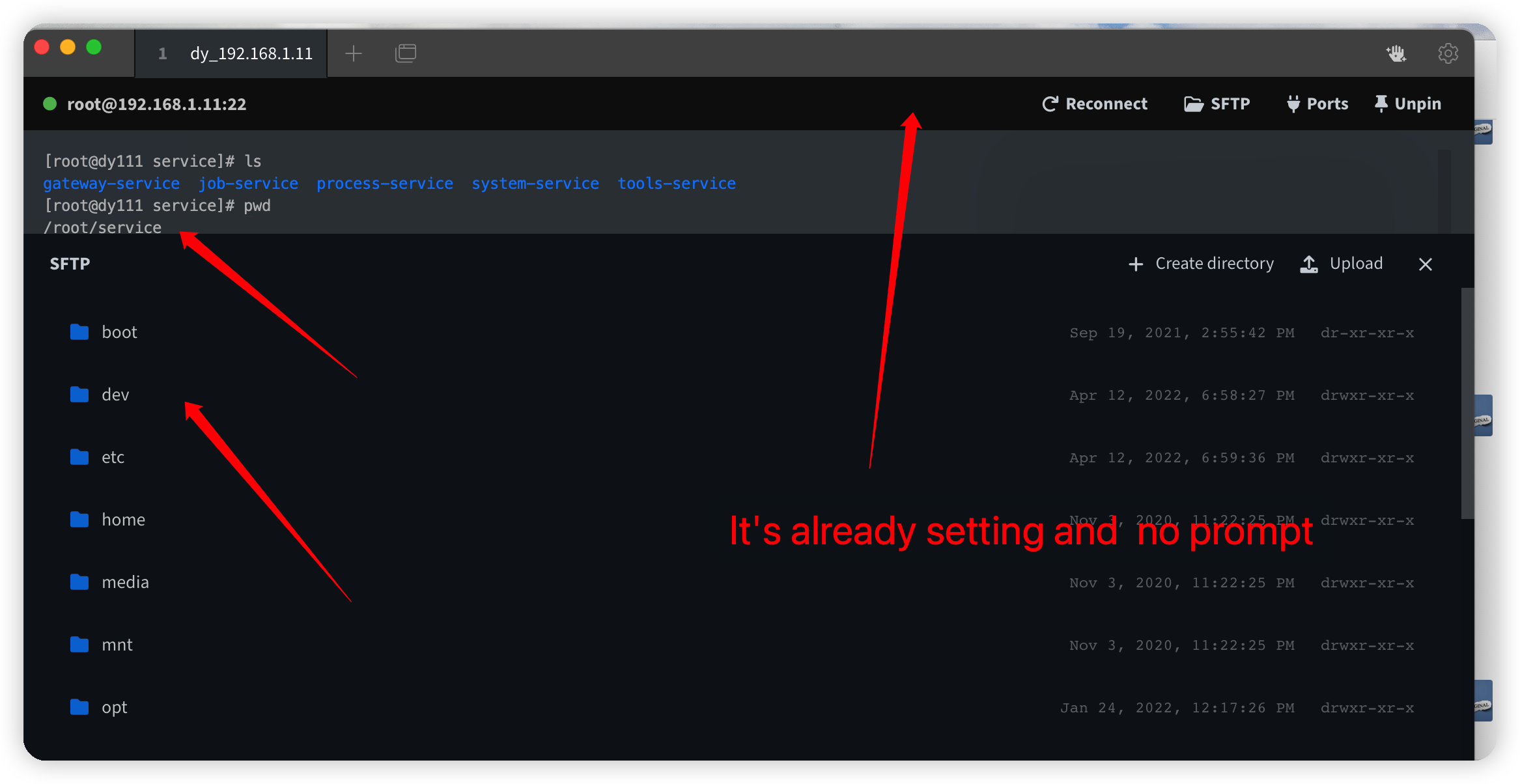Viewport: 1520px width, 784px height.
Task: Open a new tab with the plus icon
Action: [354, 53]
